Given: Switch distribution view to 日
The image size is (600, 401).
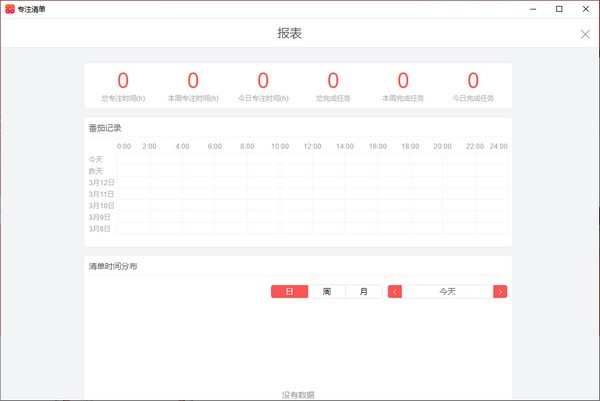Looking at the screenshot, I should 289,291.
